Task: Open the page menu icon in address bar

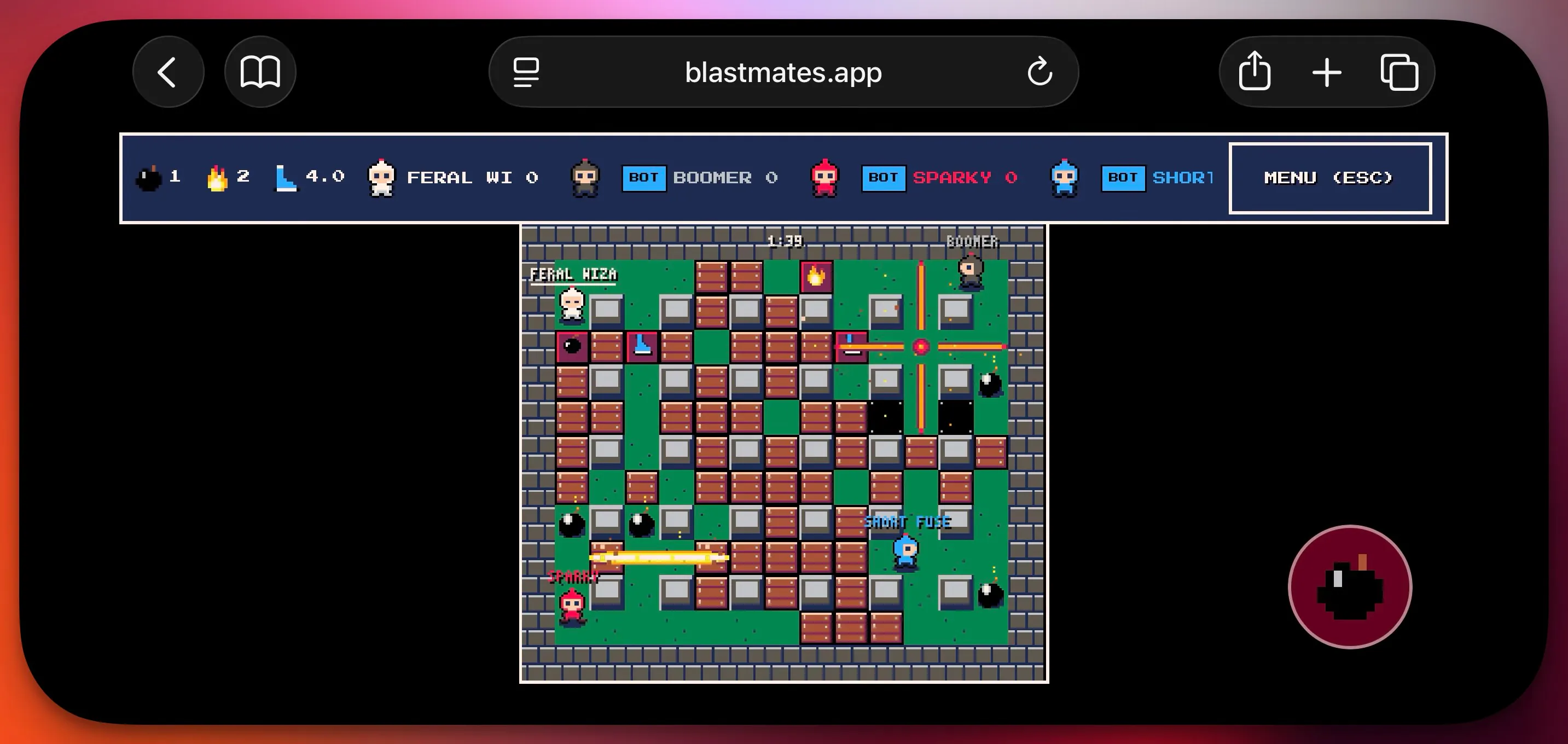Action: point(526,72)
